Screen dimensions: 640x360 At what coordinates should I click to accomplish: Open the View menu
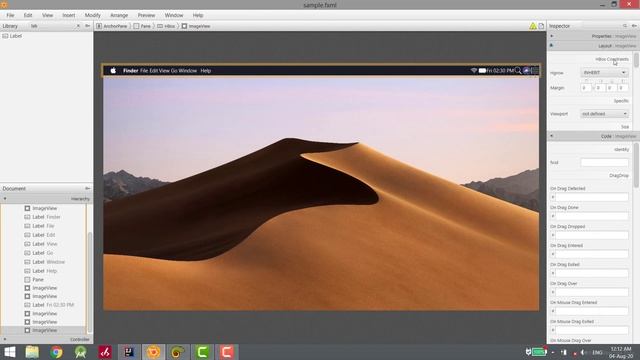pyautogui.click(x=47, y=15)
